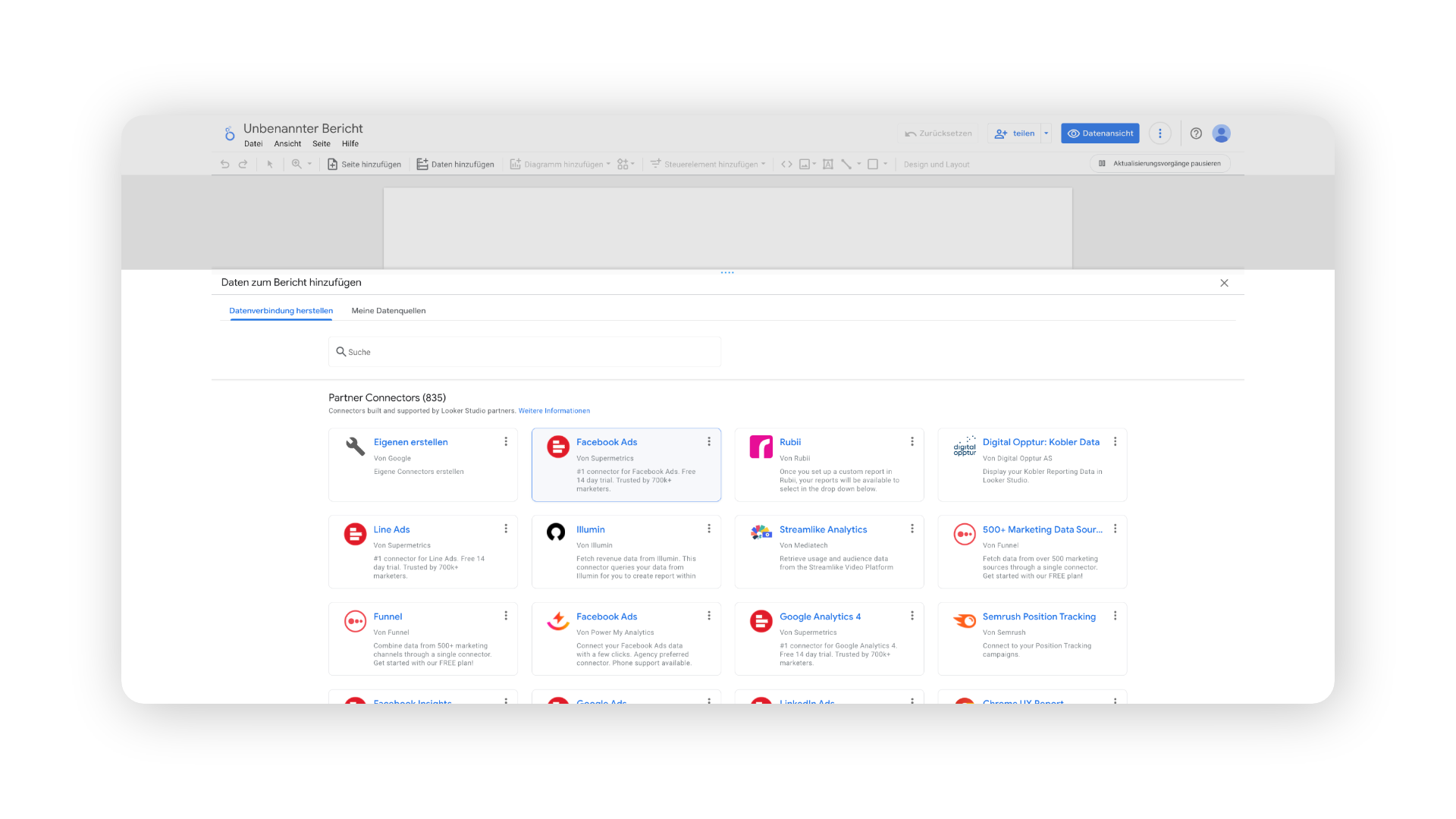Select the selection pointer tool
Image resolution: width=1456 pixels, height=819 pixels.
click(270, 164)
